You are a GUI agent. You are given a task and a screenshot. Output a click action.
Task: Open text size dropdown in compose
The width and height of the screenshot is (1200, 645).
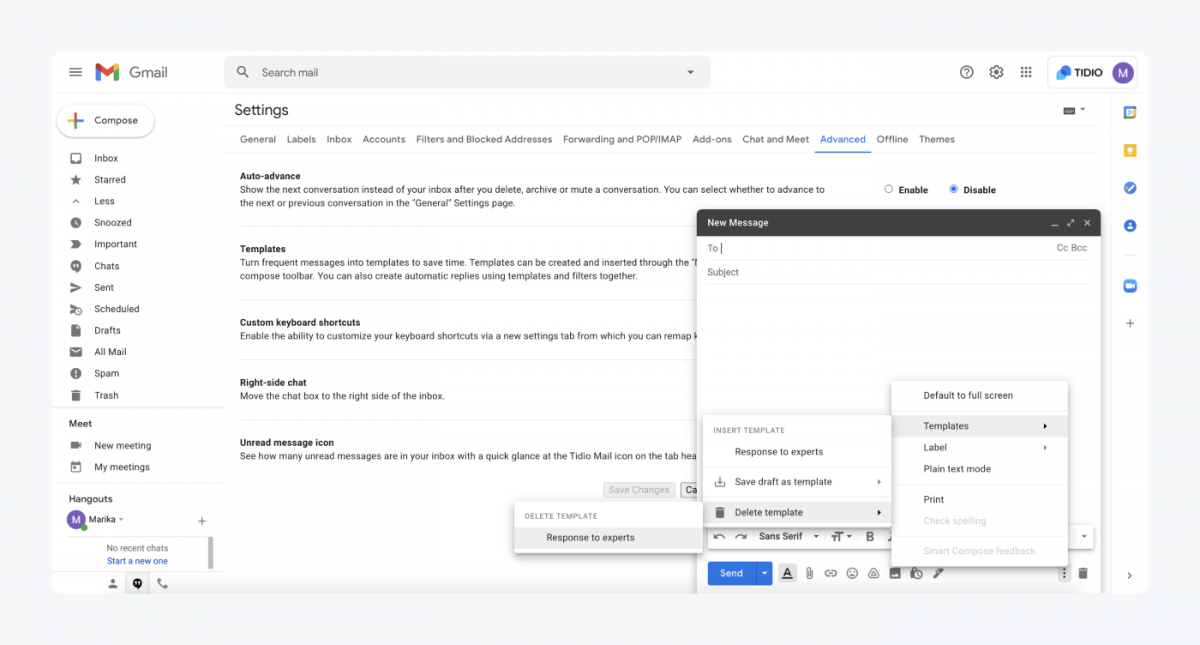pos(840,537)
